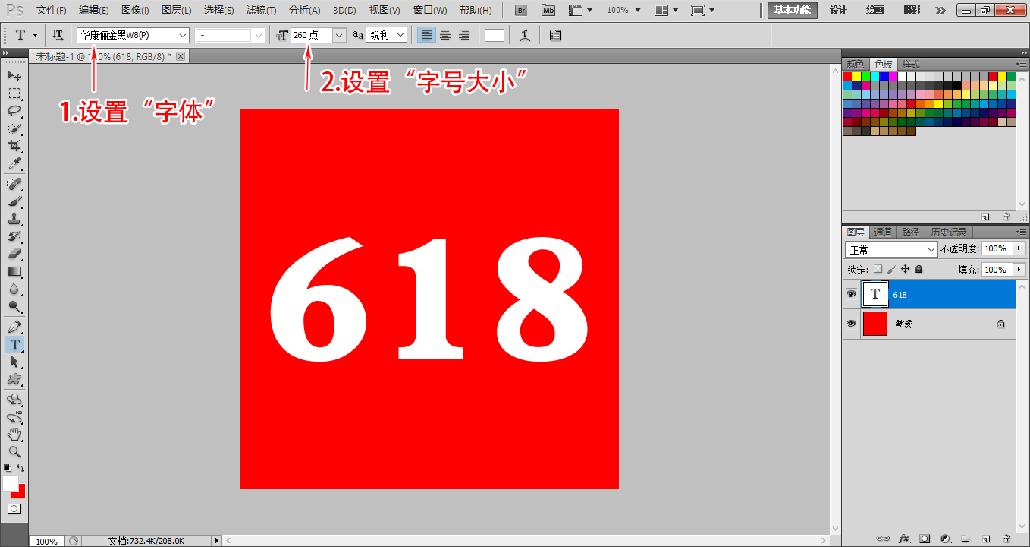1030x547 pixels.
Task: Select the Zoom tool
Action: [x=14, y=452]
